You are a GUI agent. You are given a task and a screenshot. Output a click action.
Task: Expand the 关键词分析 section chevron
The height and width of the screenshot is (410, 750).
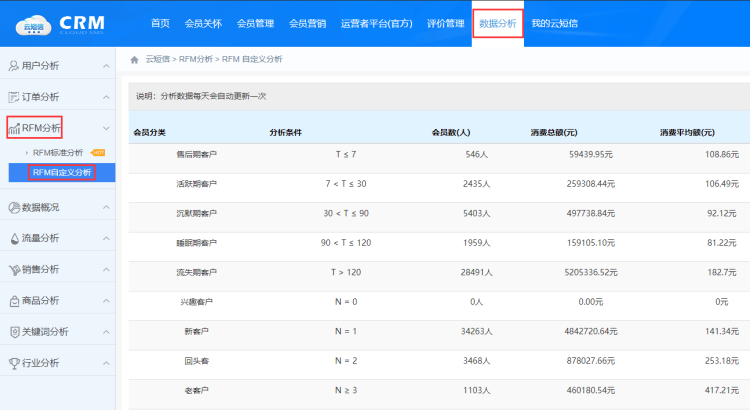coord(106,332)
